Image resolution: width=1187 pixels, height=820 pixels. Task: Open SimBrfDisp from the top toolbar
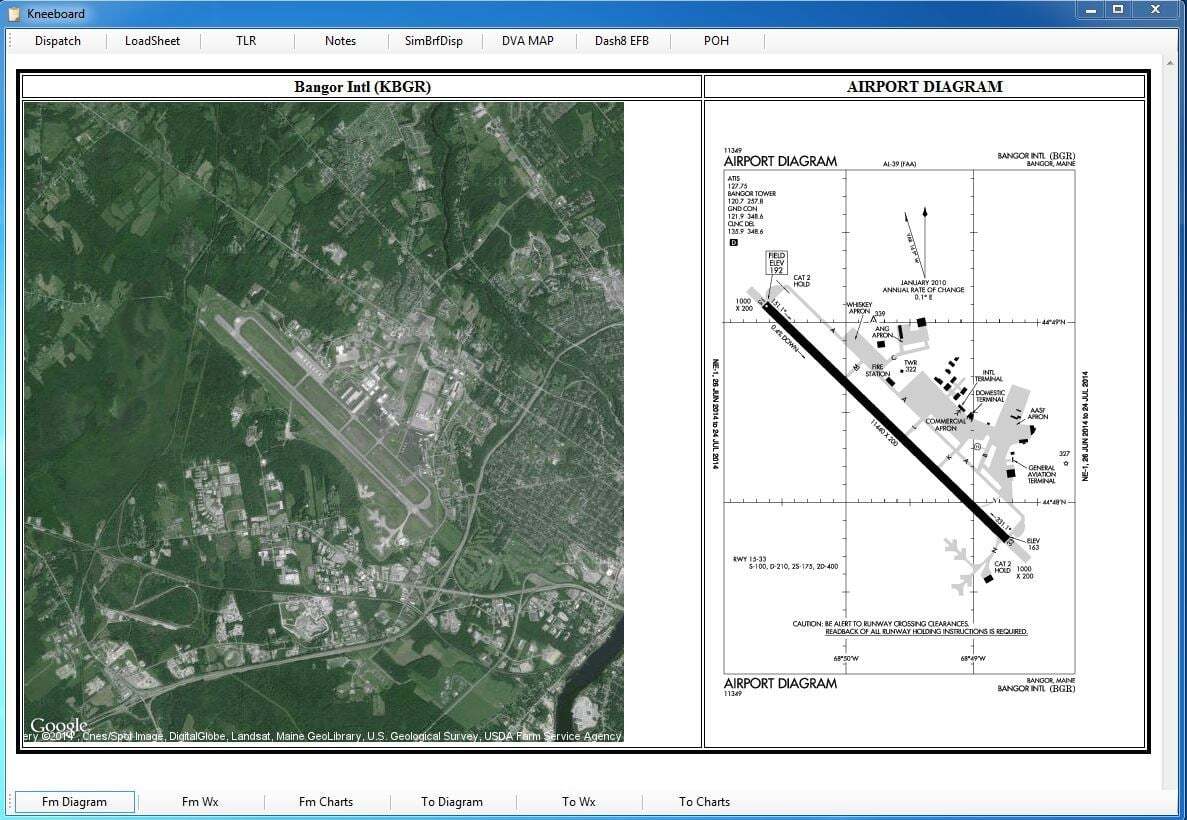434,41
